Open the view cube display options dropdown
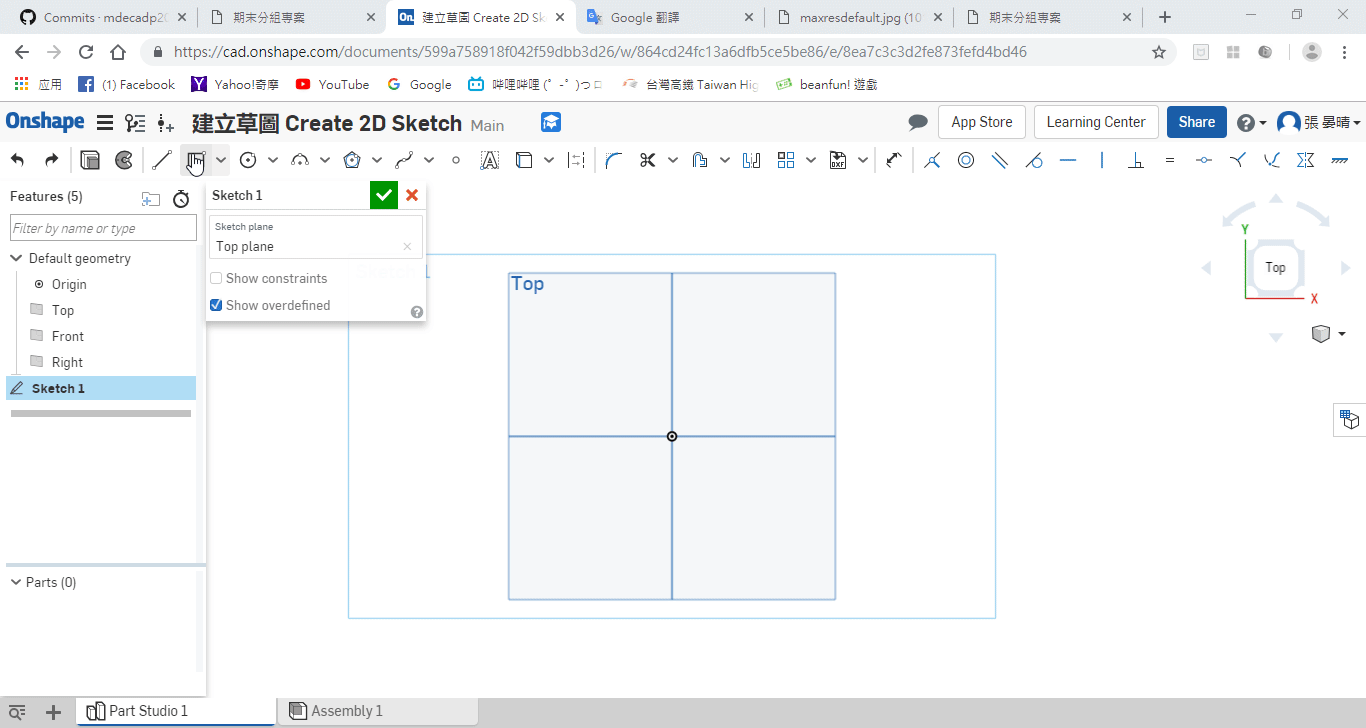Screen dimensions: 1366x728 [x=1342, y=334]
